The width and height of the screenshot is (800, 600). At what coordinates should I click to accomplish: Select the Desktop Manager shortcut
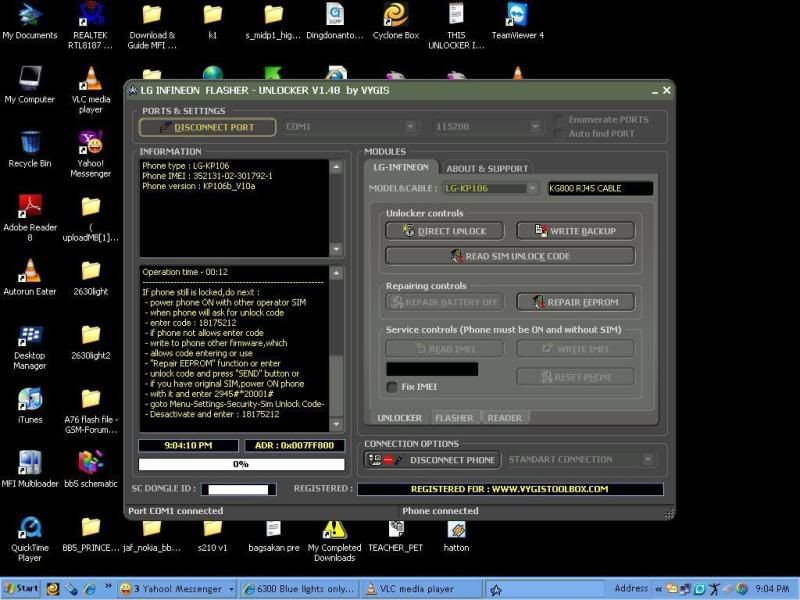click(30, 346)
